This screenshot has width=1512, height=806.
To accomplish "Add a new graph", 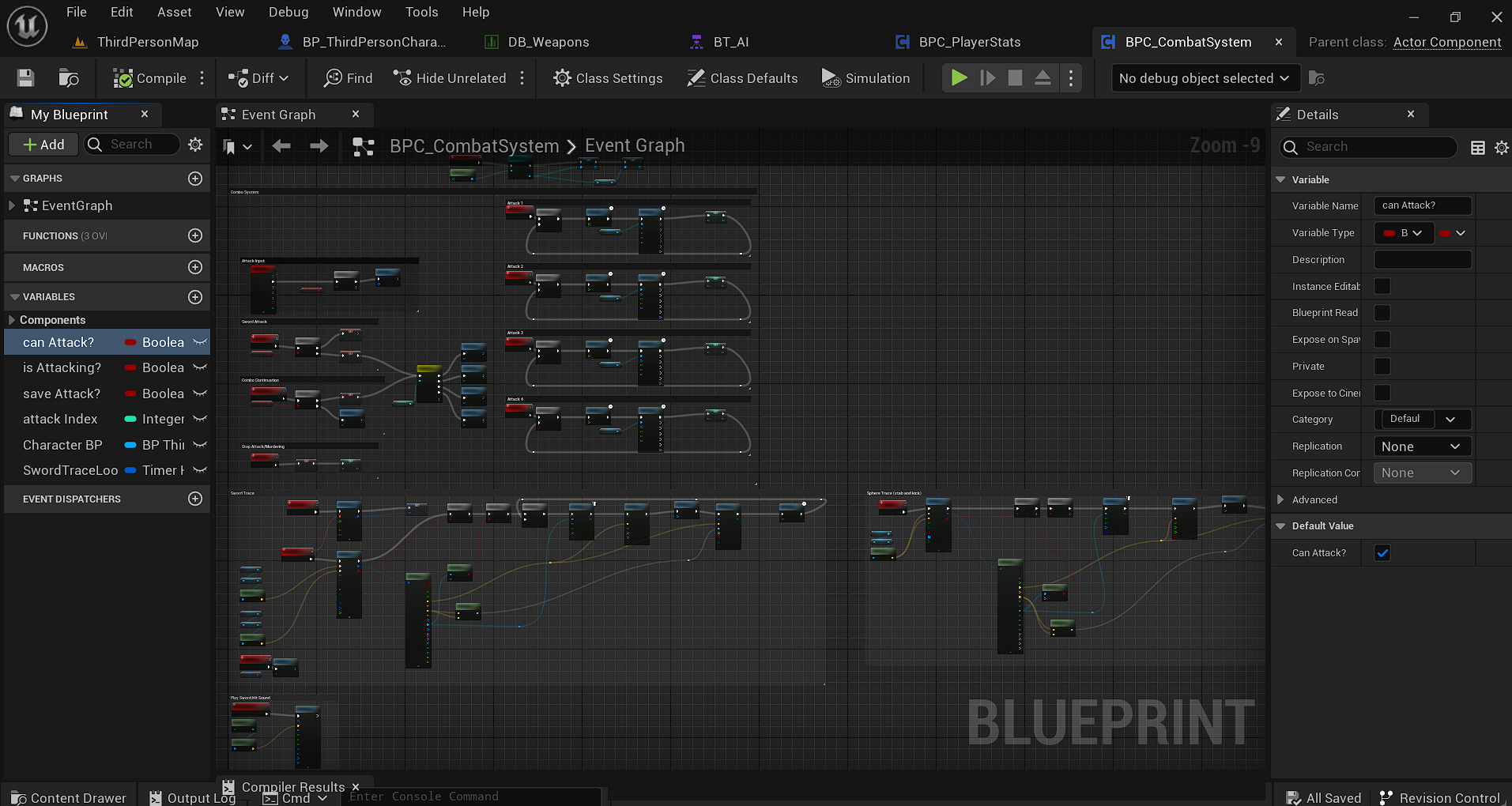I will [x=195, y=179].
